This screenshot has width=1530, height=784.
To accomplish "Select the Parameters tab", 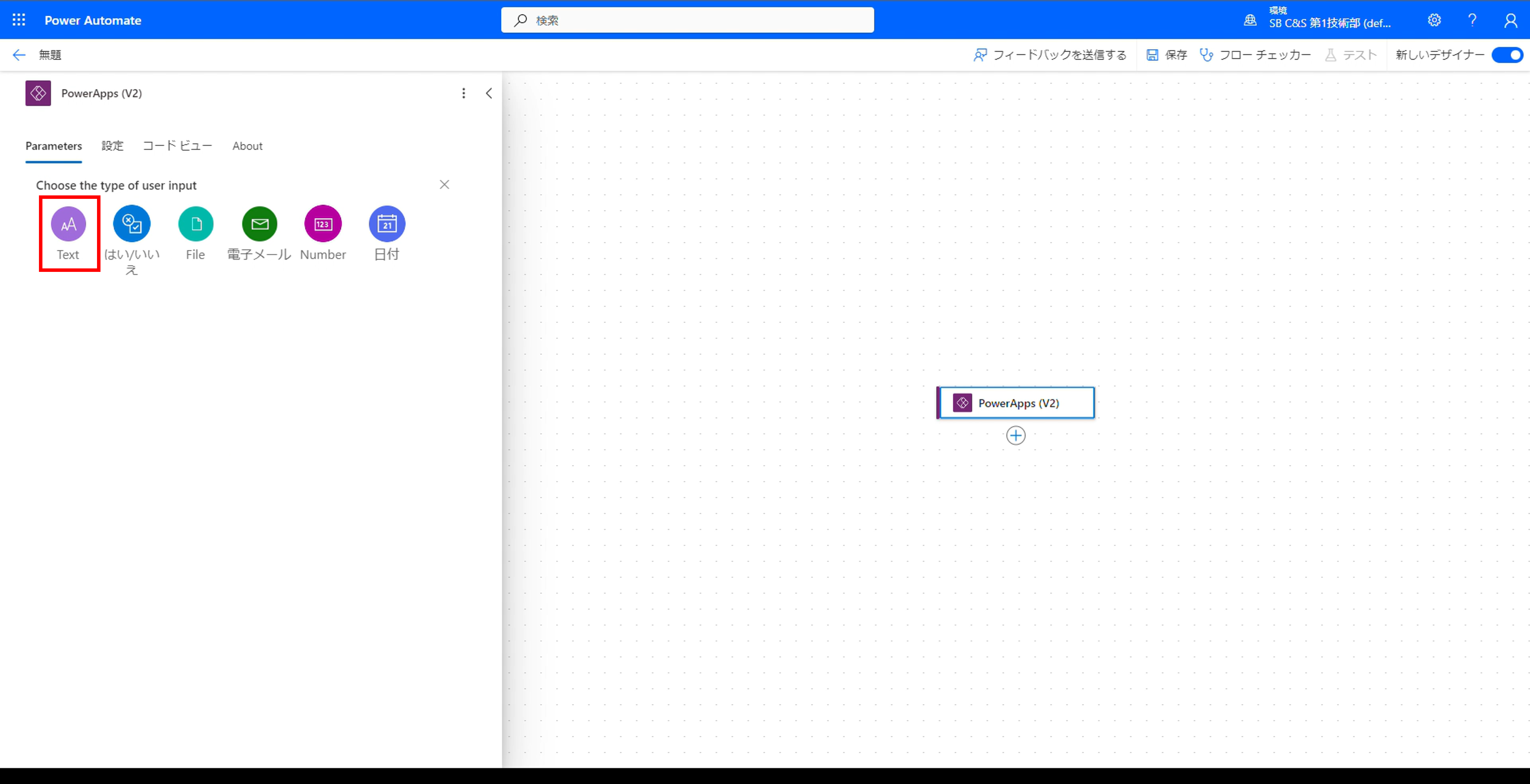I will [x=54, y=146].
